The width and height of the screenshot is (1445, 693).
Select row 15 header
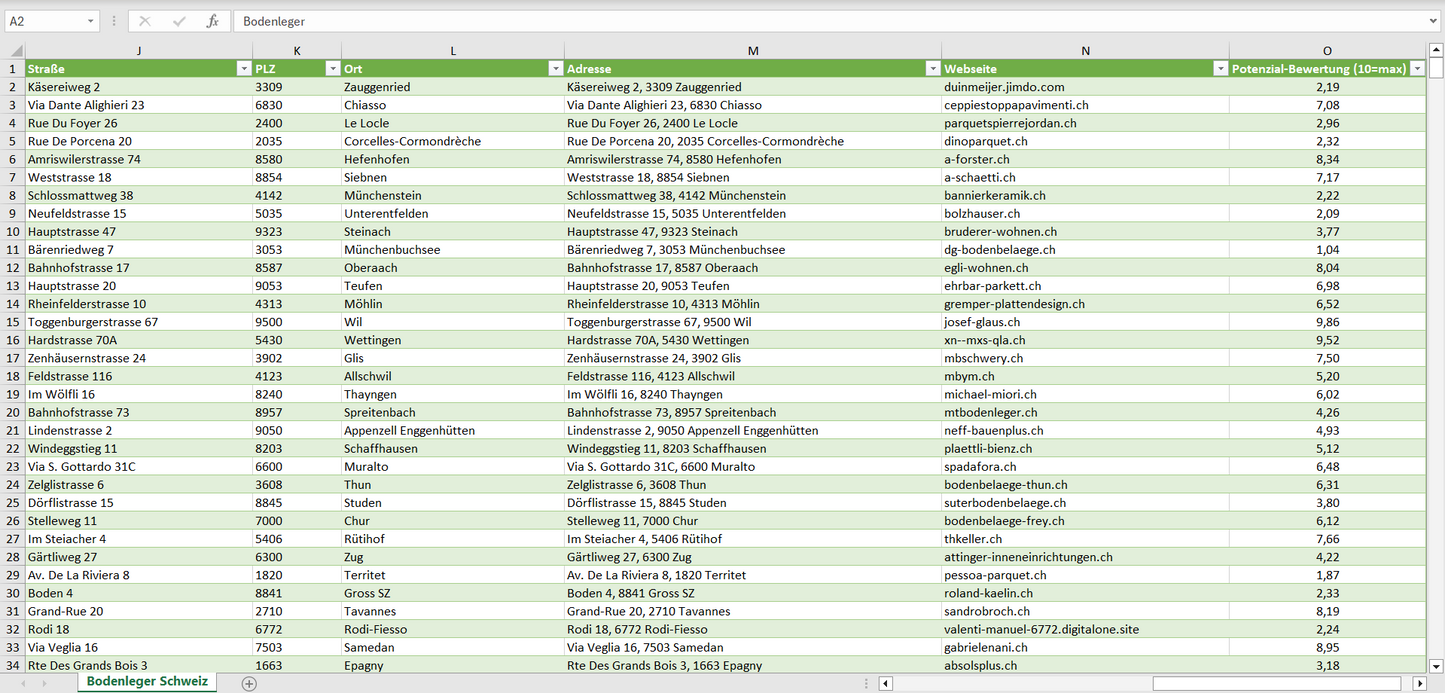tap(13, 322)
